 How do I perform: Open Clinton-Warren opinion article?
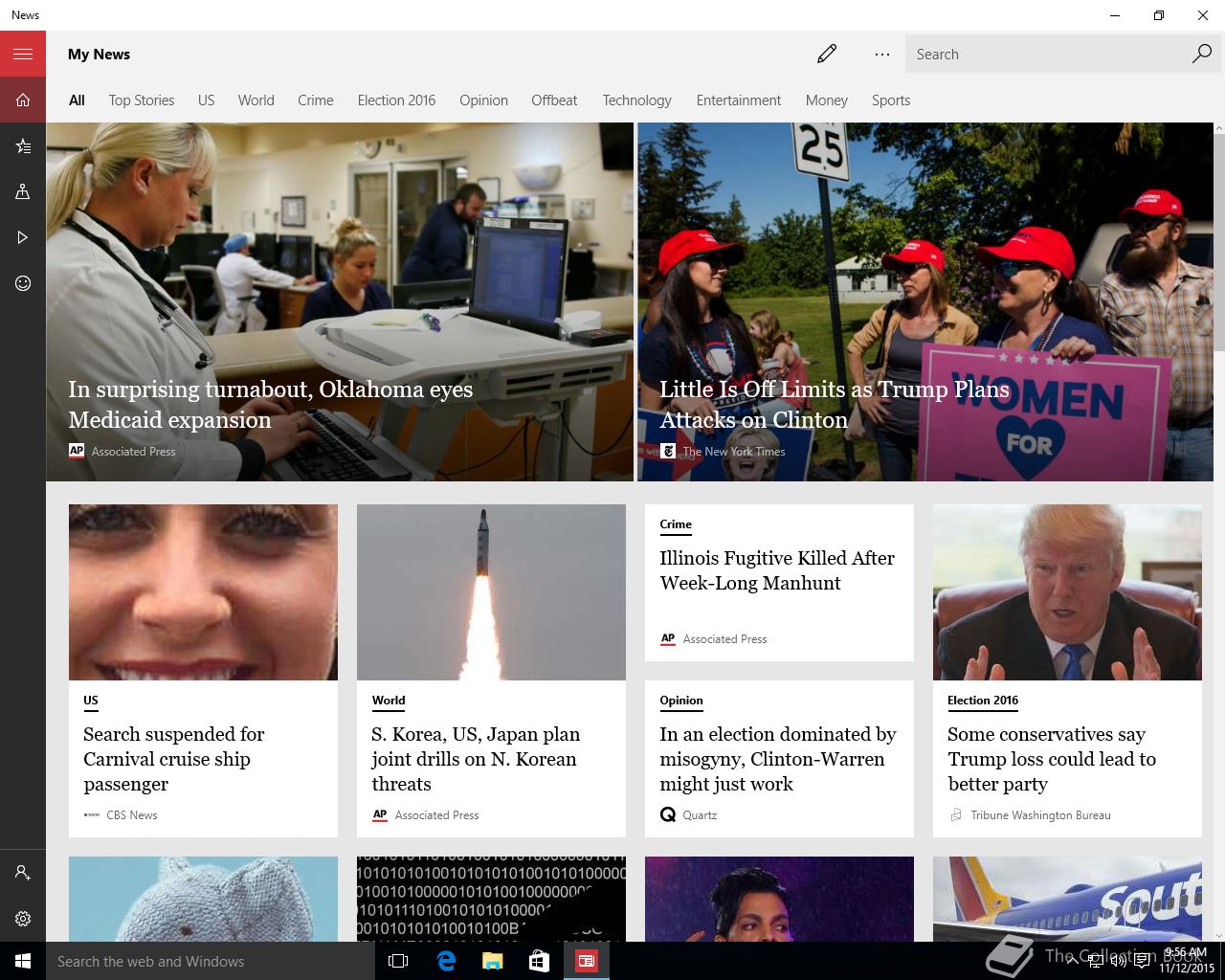(x=777, y=759)
